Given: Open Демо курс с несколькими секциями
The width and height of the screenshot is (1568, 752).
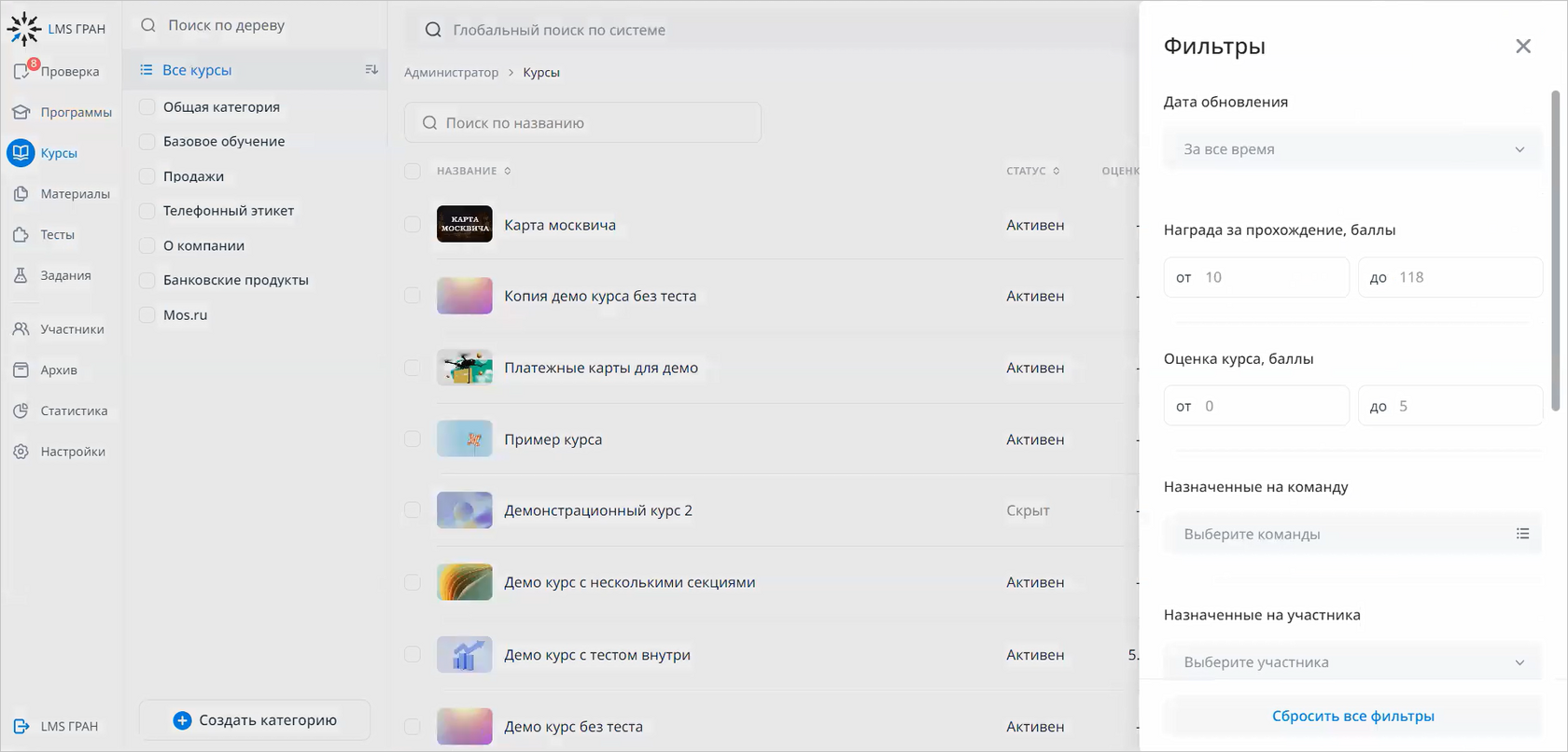Looking at the screenshot, I should click(630, 582).
